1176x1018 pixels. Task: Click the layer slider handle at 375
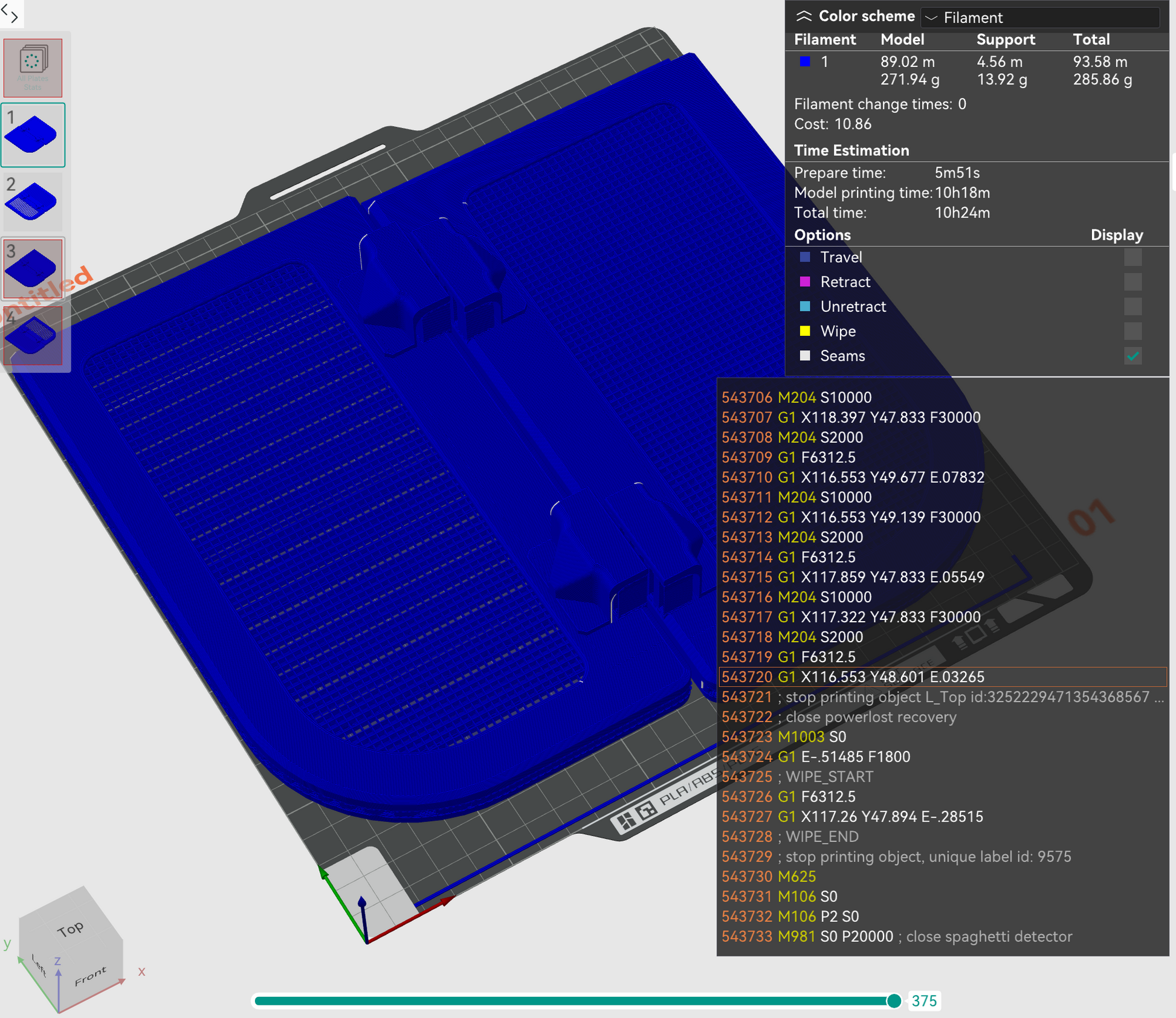893,1001
